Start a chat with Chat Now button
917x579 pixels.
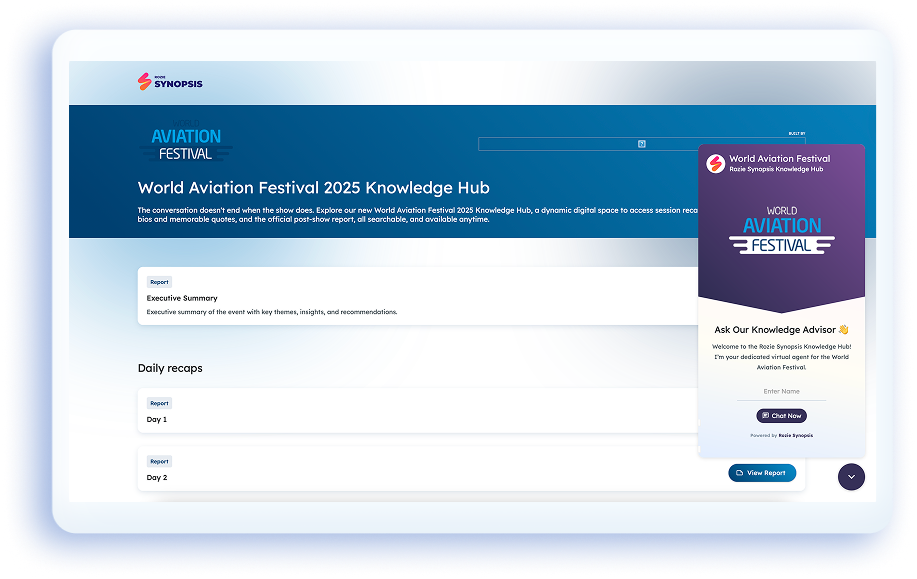781,416
